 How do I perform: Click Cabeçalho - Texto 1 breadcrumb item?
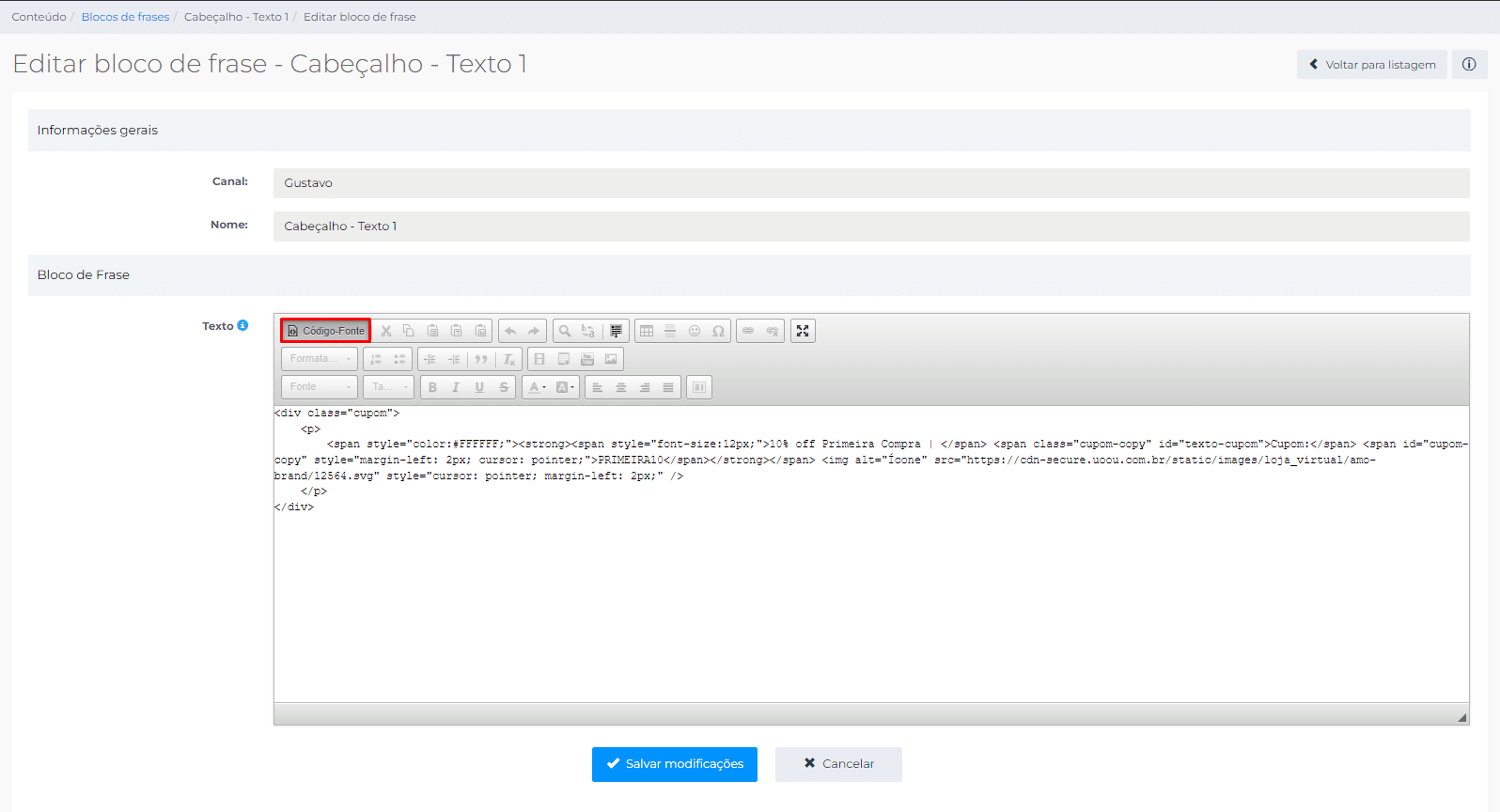click(x=236, y=17)
